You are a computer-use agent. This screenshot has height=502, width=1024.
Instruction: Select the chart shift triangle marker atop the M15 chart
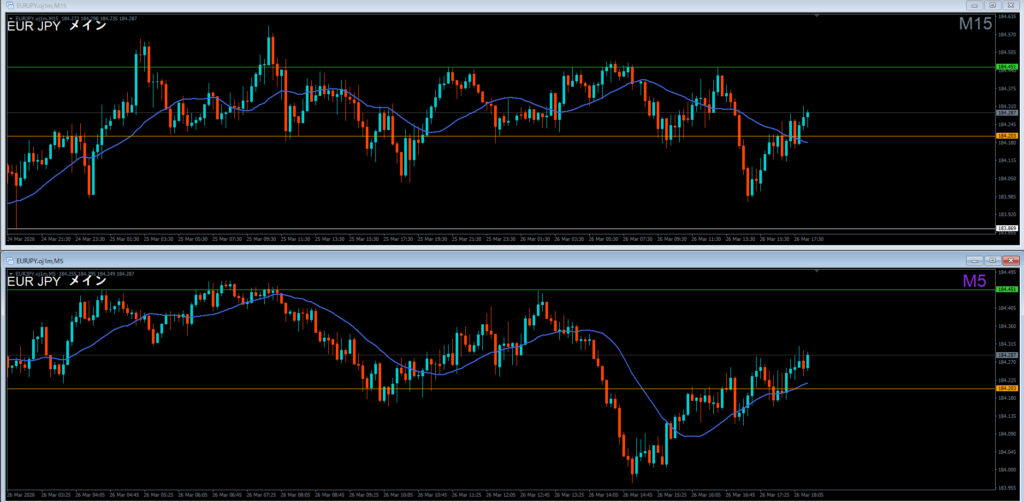point(817,15)
